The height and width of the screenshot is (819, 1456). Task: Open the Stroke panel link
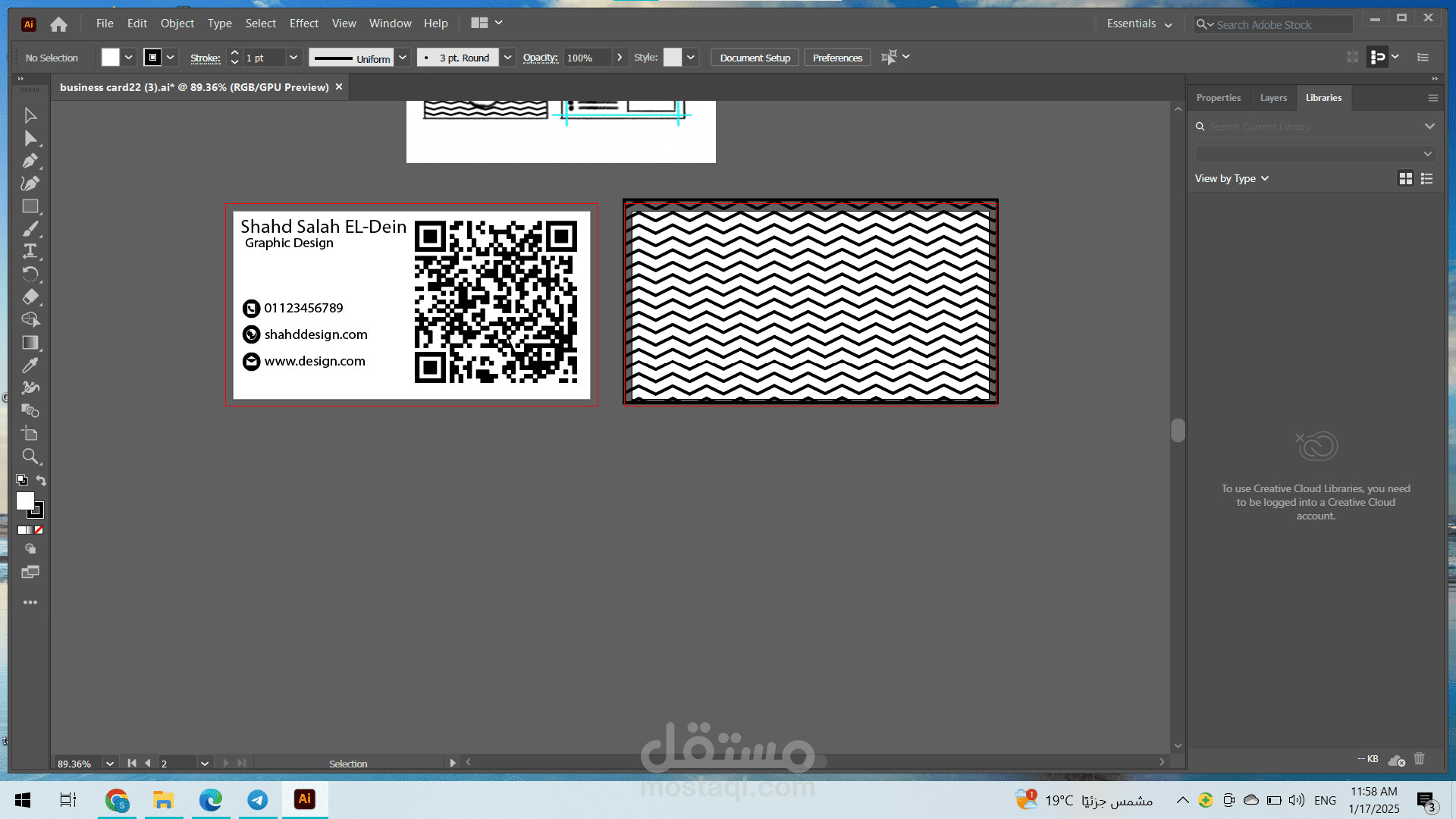[x=206, y=58]
